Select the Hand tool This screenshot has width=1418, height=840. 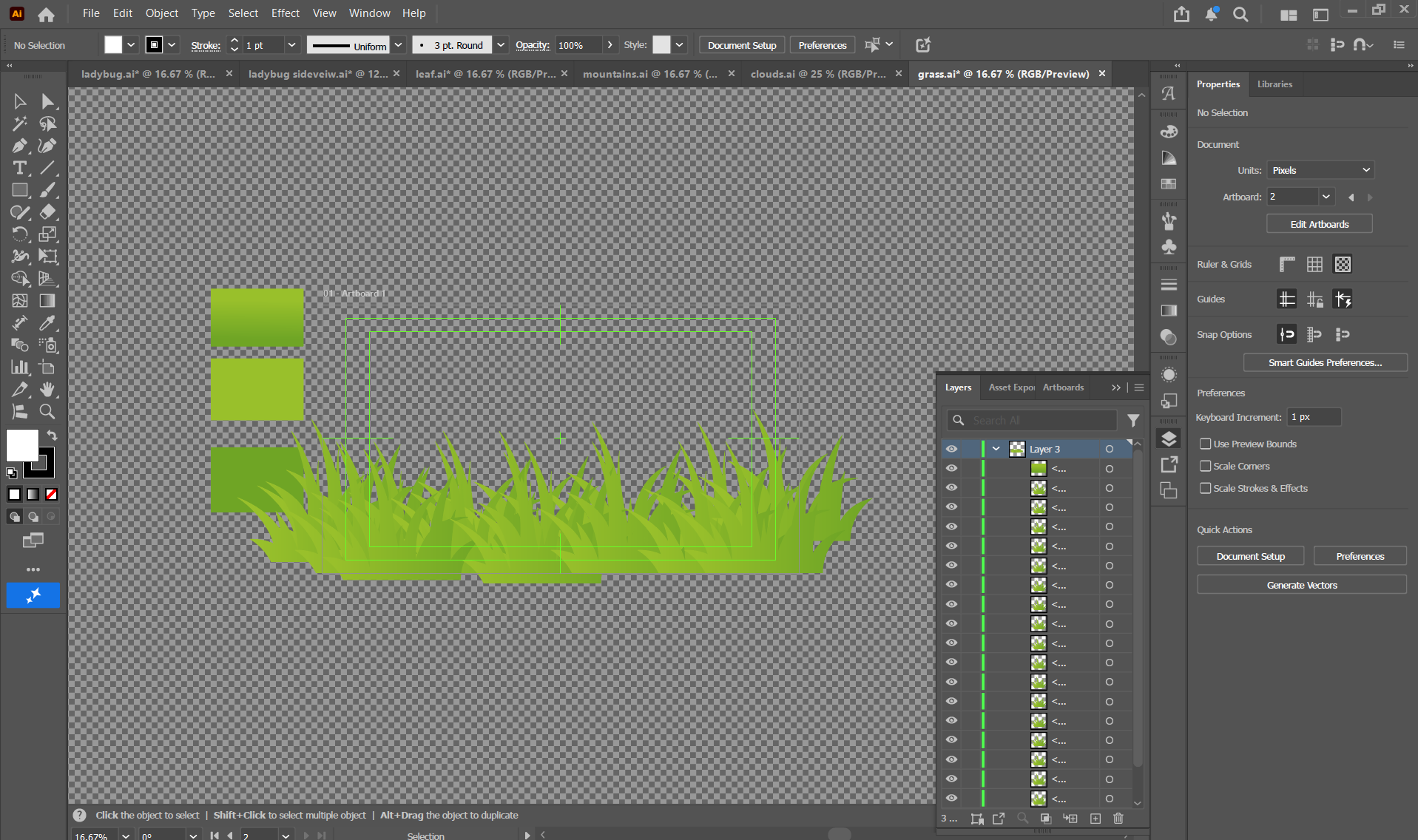point(48,390)
